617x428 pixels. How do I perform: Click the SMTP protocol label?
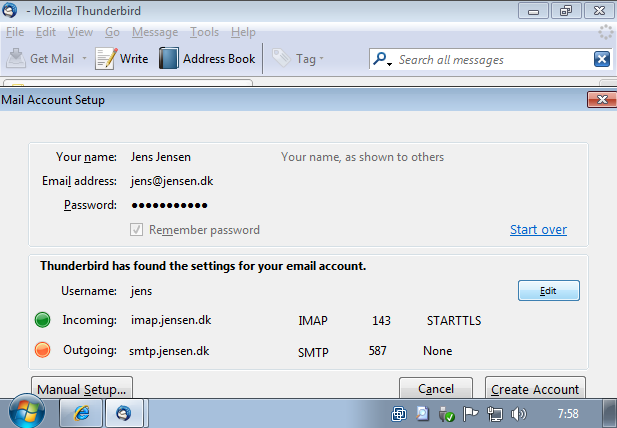[313, 352]
